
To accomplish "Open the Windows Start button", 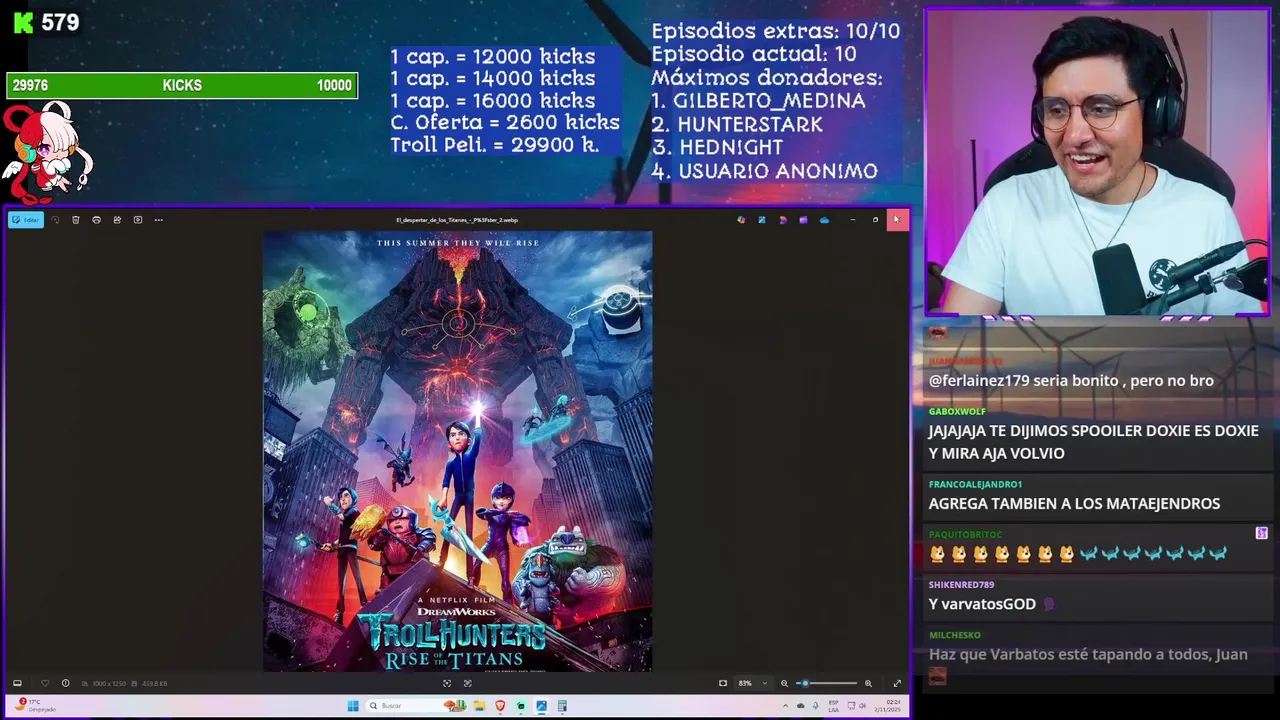I will [353, 706].
